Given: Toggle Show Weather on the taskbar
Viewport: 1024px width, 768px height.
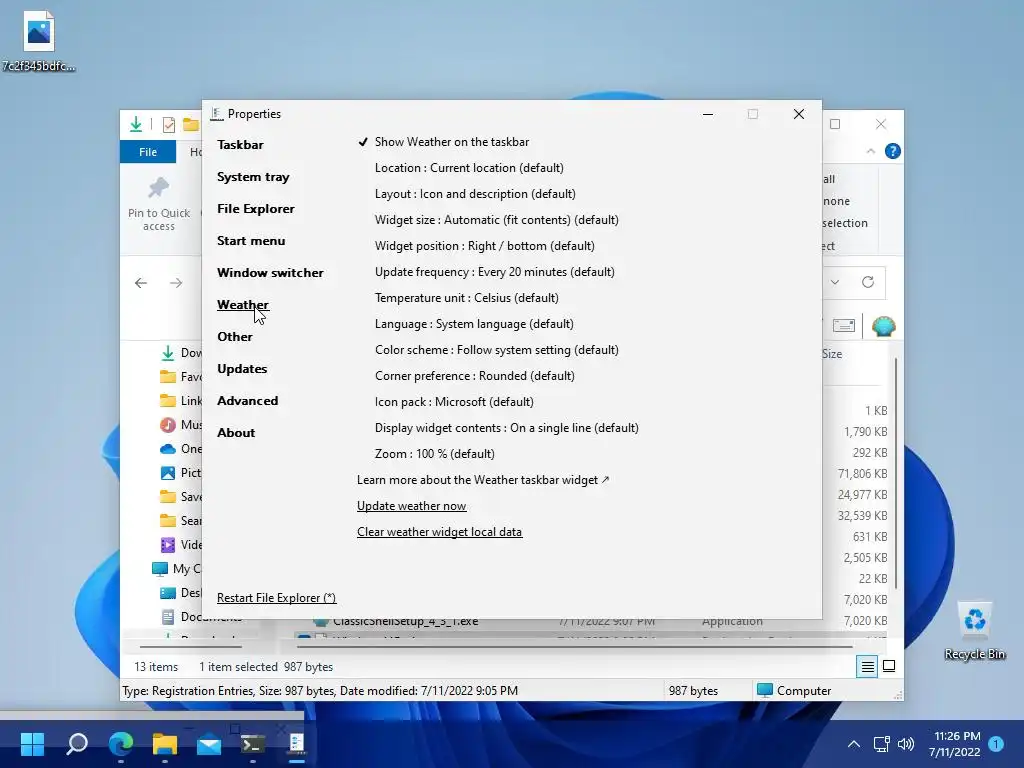Looking at the screenshot, I should click(443, 142).
